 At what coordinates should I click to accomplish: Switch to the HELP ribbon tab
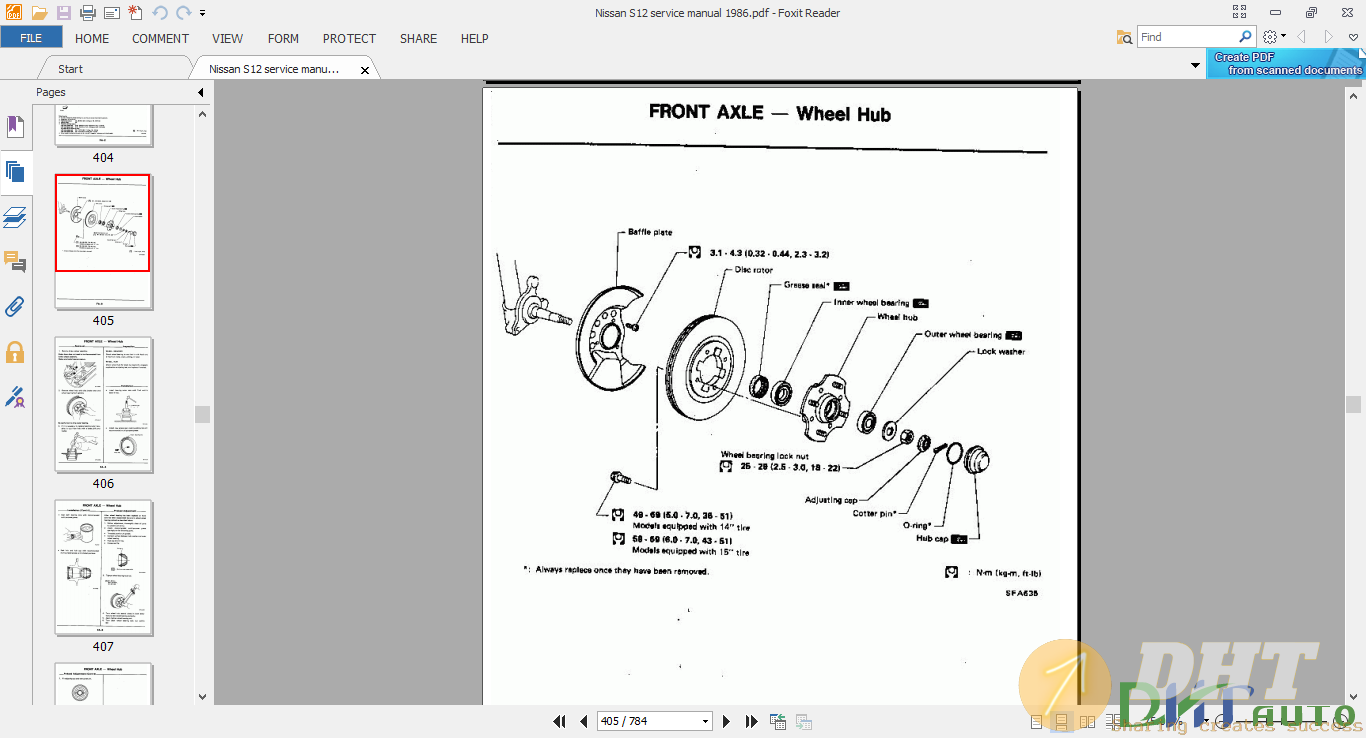[x=474, y=38]
